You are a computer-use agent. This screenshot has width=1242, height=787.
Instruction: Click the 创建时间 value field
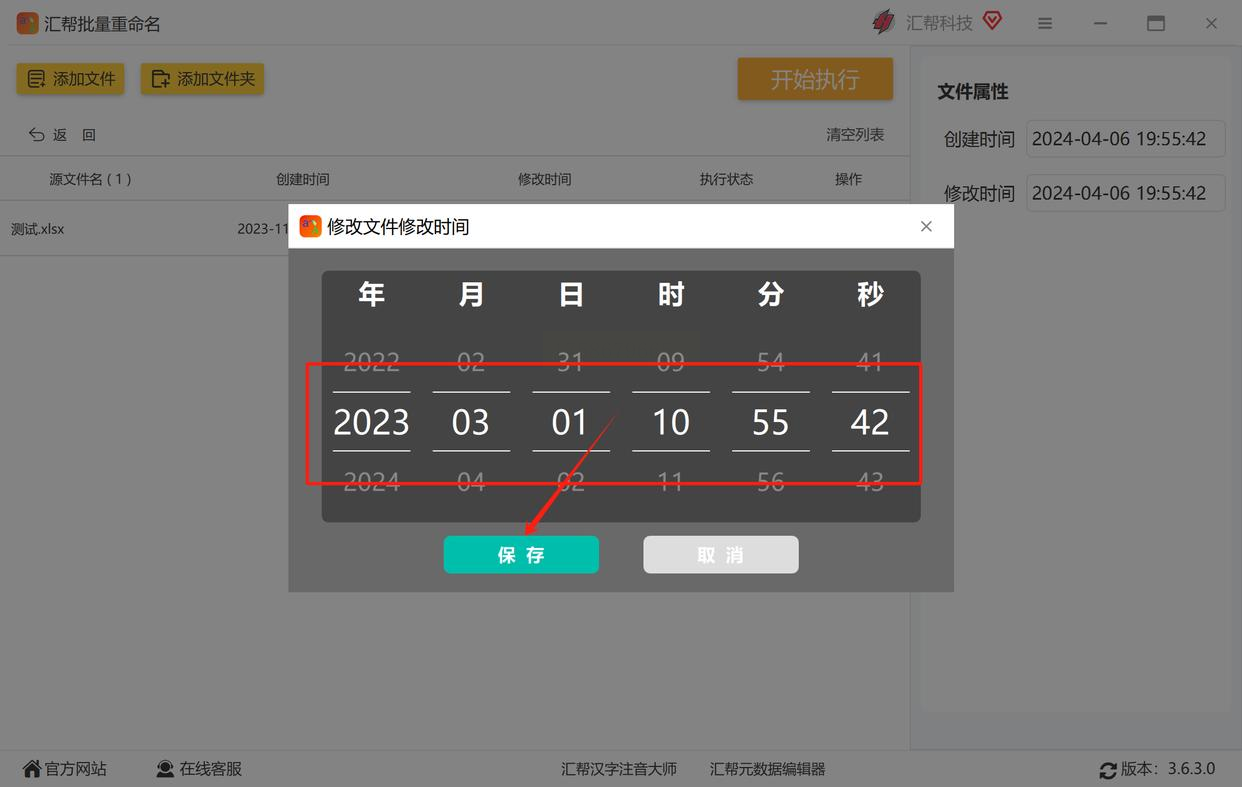1126,139
